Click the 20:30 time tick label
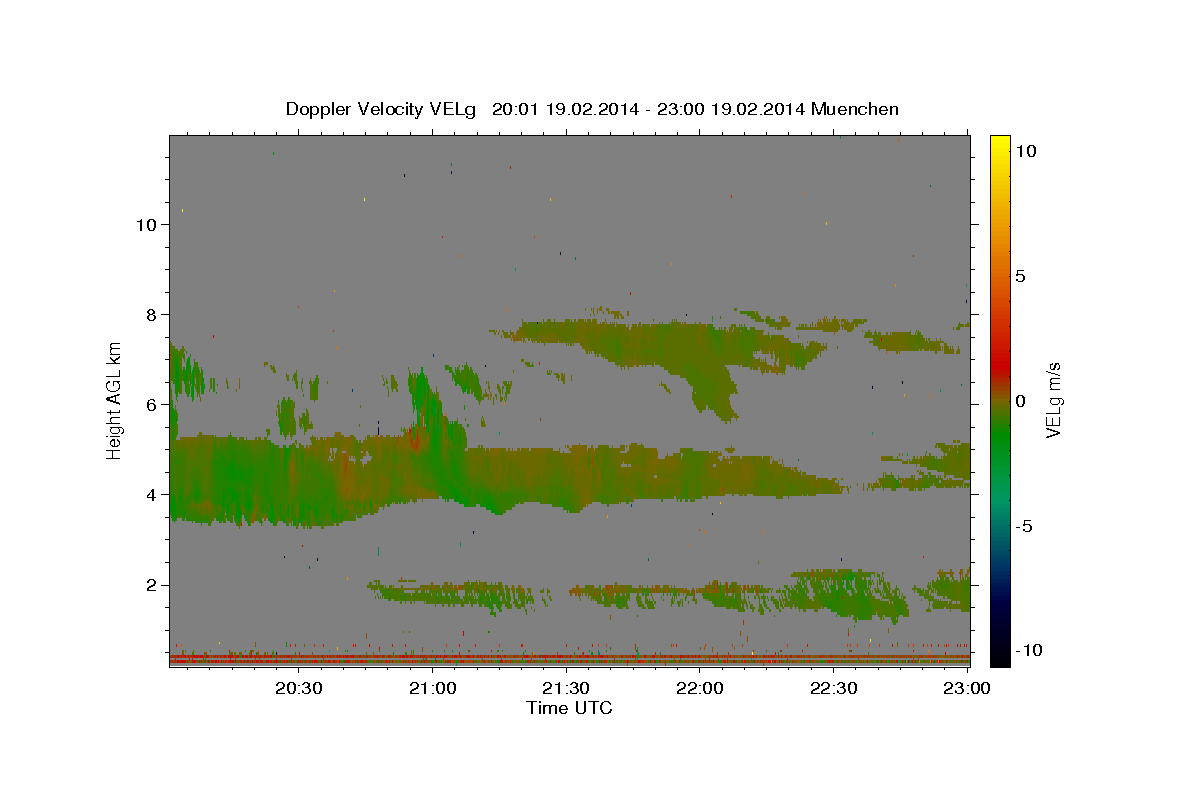This screenshot has width=1200, height=800. (298, 688)
